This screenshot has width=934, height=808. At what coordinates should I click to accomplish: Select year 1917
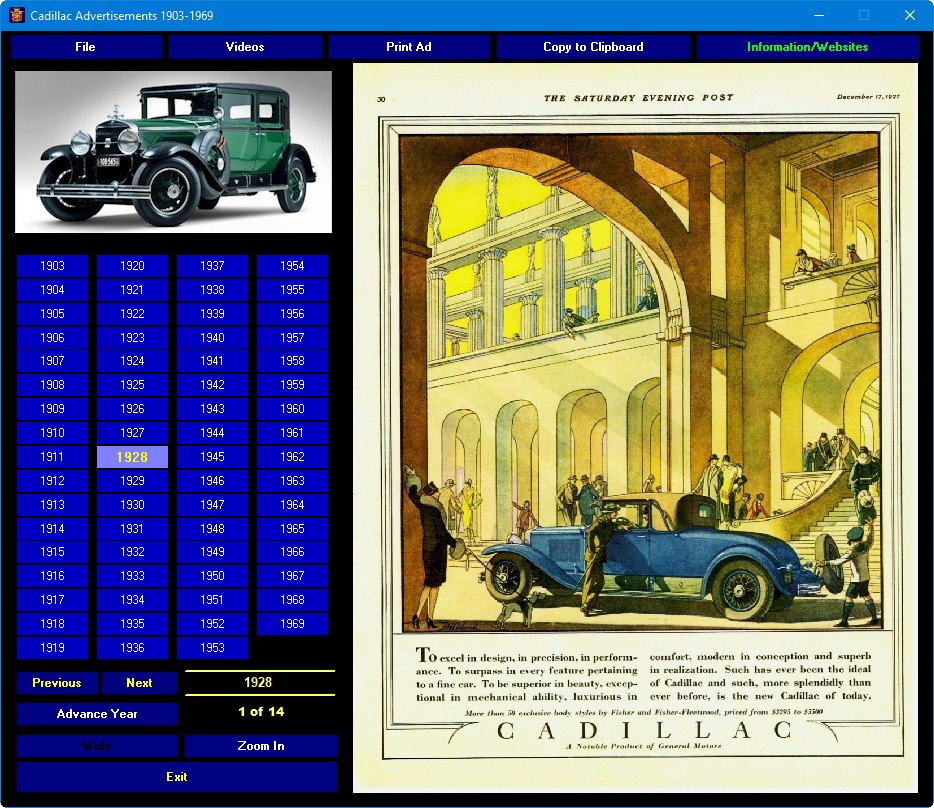tap(52, 600)
